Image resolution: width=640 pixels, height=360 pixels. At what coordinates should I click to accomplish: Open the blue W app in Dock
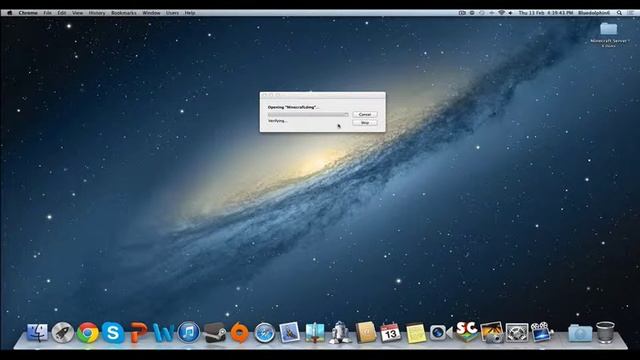tap(163, 333)
